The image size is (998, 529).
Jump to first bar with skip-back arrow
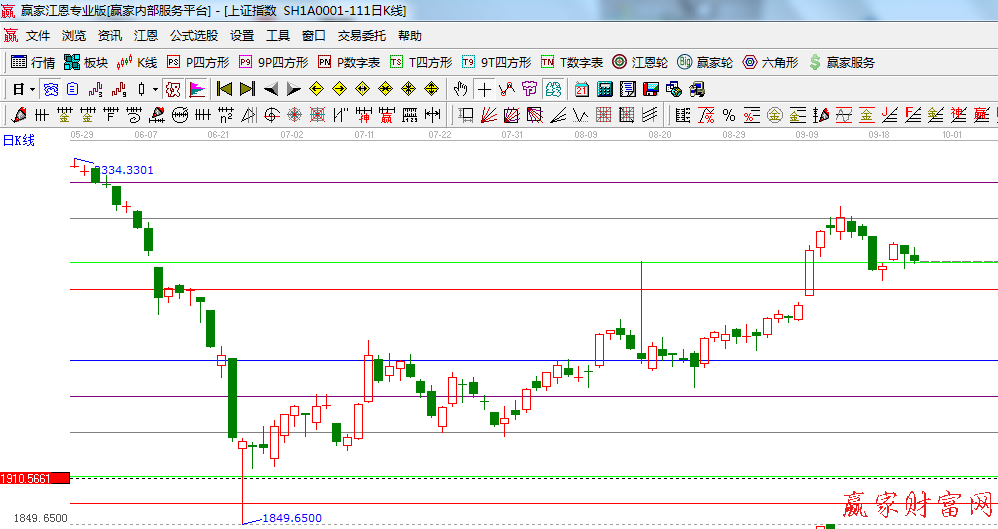tap(225, 89)
